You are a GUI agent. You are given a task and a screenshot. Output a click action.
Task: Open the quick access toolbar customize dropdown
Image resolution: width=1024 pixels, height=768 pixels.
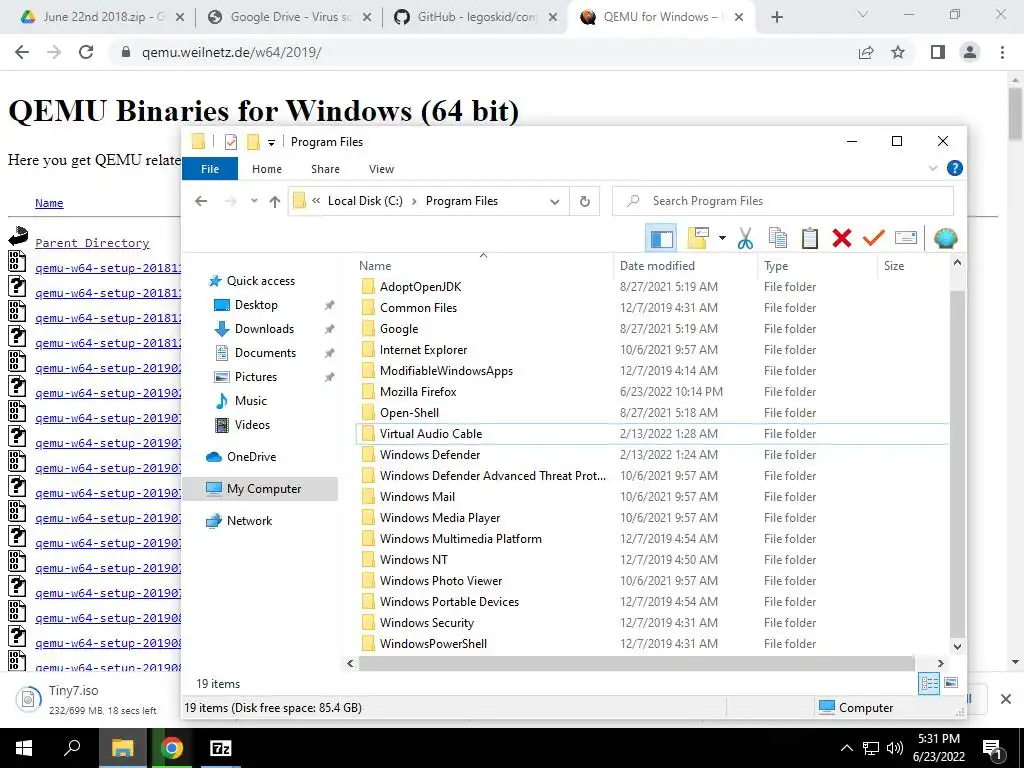(271, 142)
